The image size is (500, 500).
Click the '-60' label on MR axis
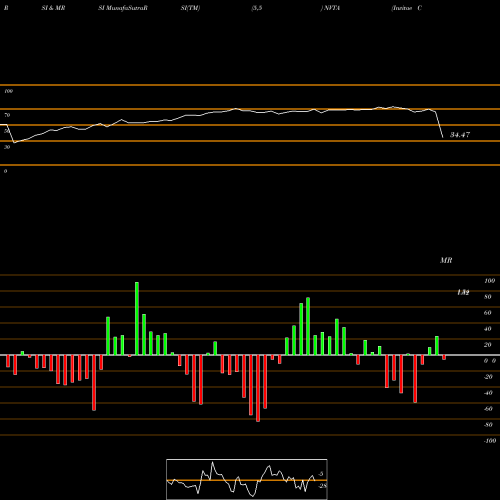488,409
